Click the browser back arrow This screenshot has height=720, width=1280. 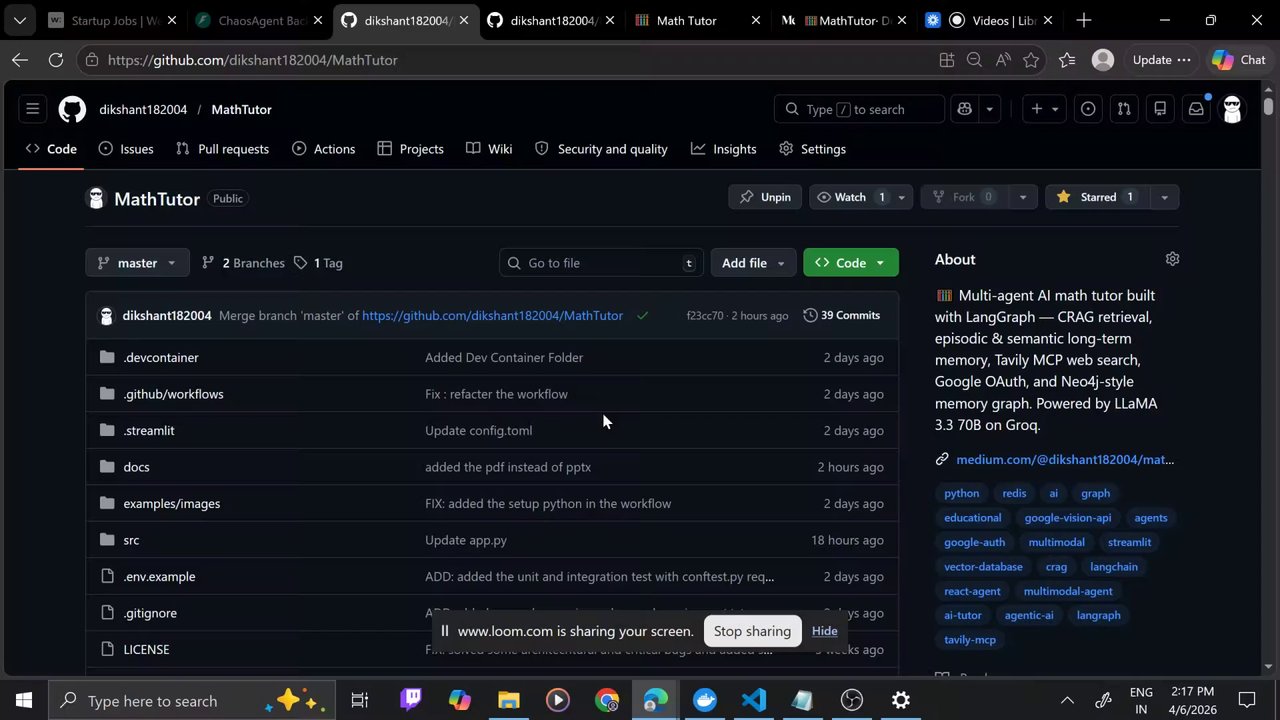click(x=20, y=60)
